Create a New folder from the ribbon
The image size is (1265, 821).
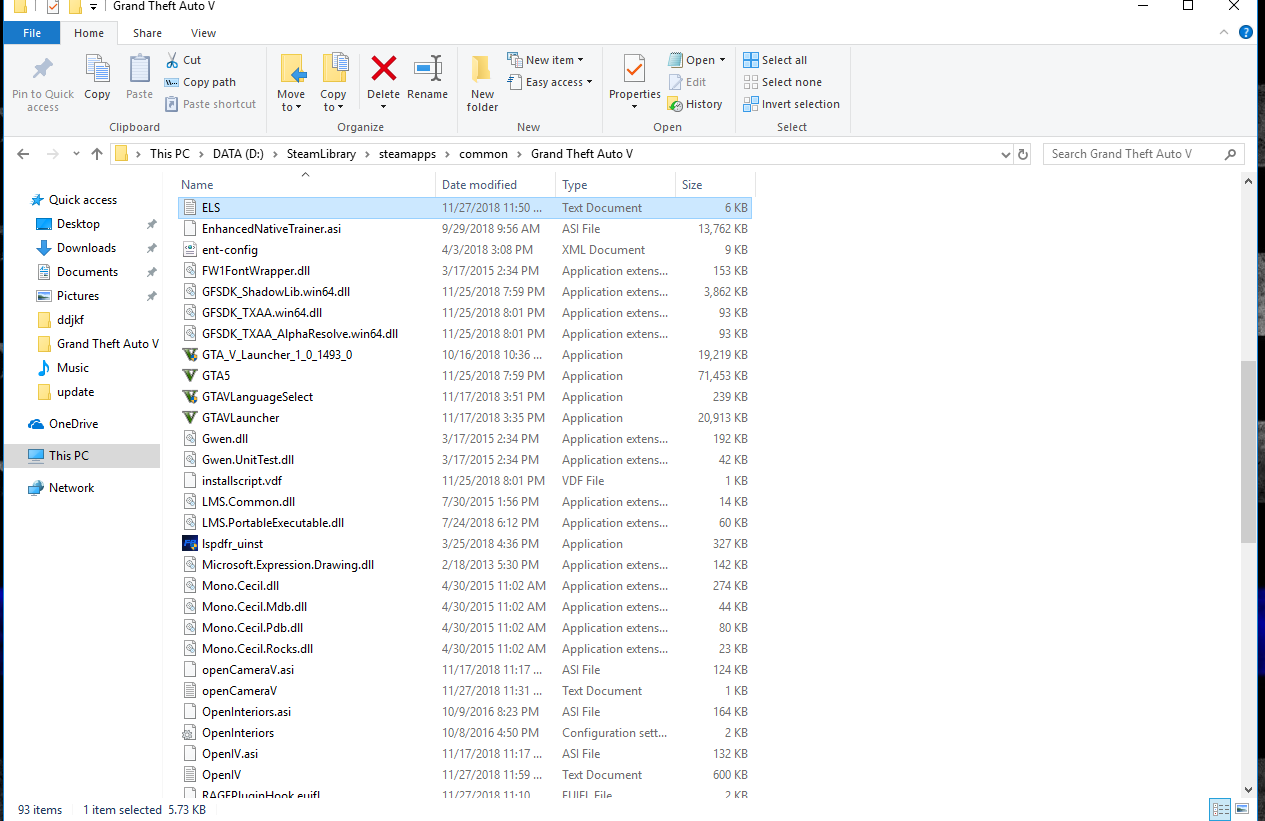pyautogui.click(x=482, y=83)
